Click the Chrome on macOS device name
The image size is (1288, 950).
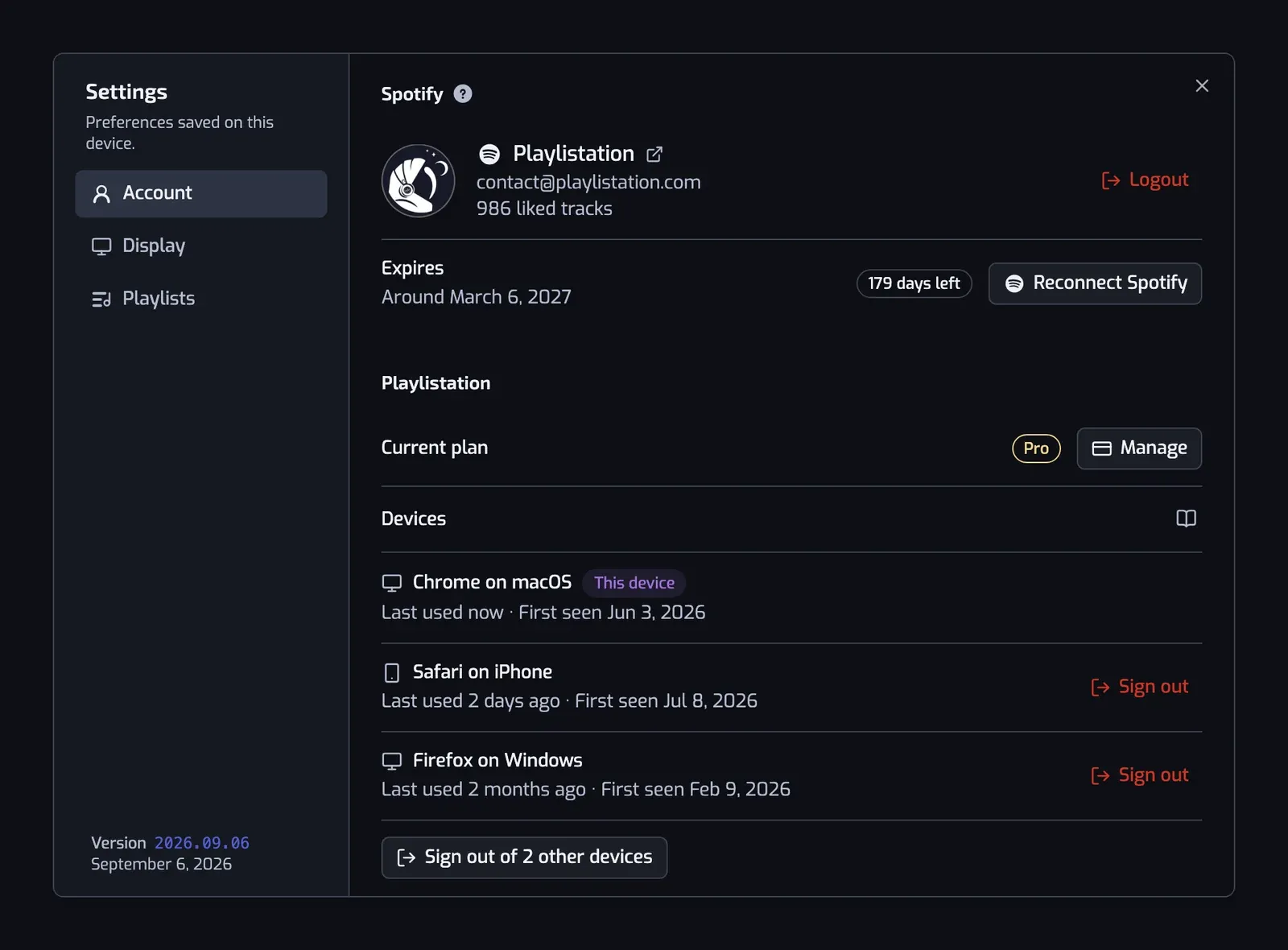tap(492, 582)
